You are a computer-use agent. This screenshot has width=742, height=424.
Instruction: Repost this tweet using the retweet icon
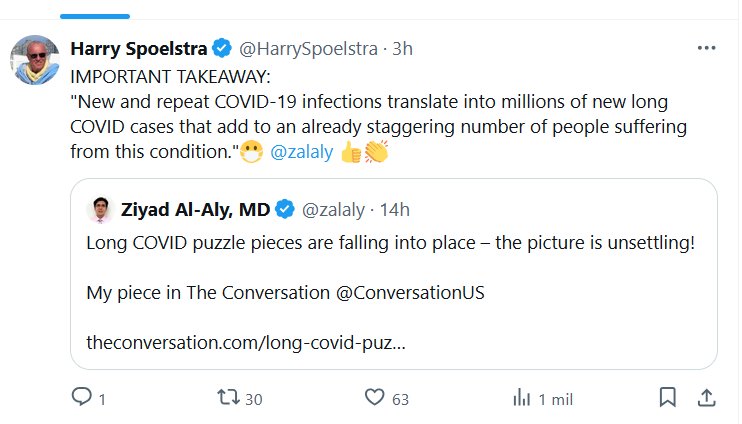coord(229,398)
